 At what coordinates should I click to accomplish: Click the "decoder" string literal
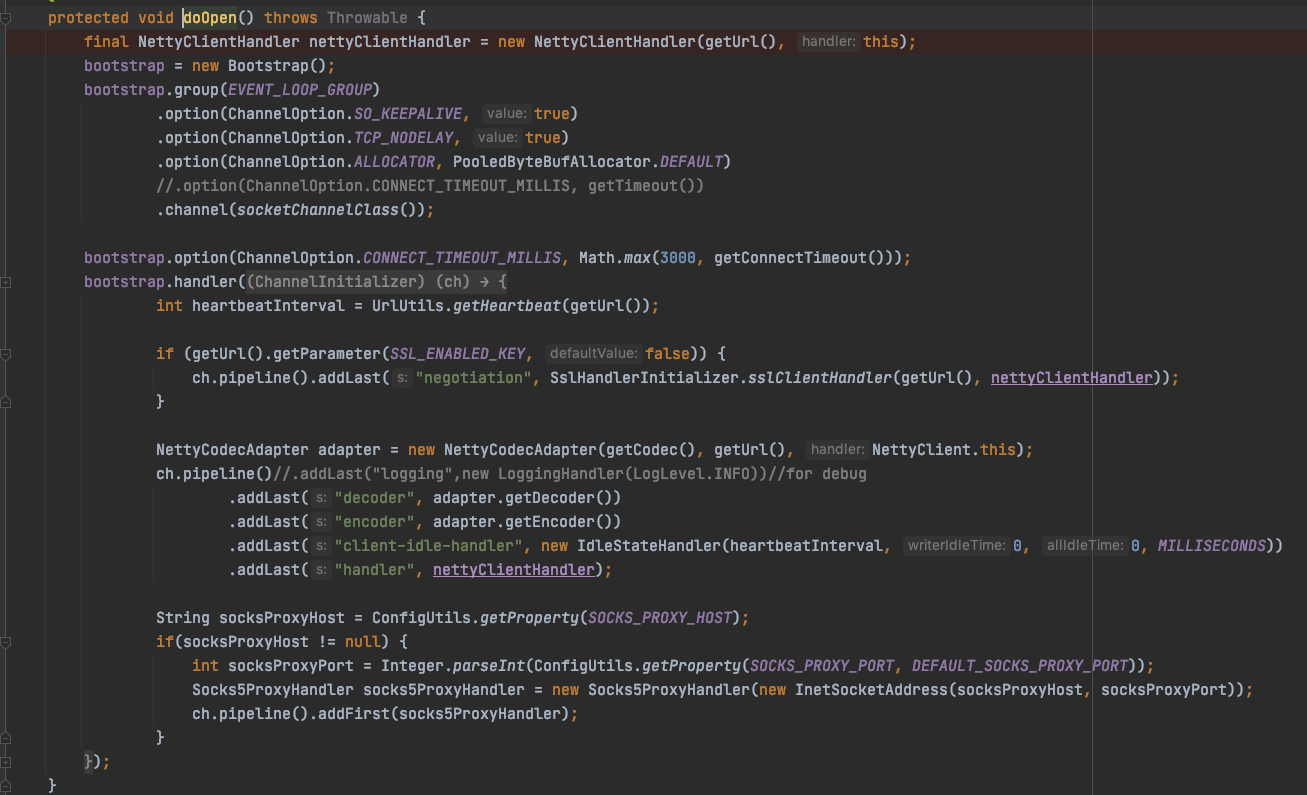coord(375,498)
